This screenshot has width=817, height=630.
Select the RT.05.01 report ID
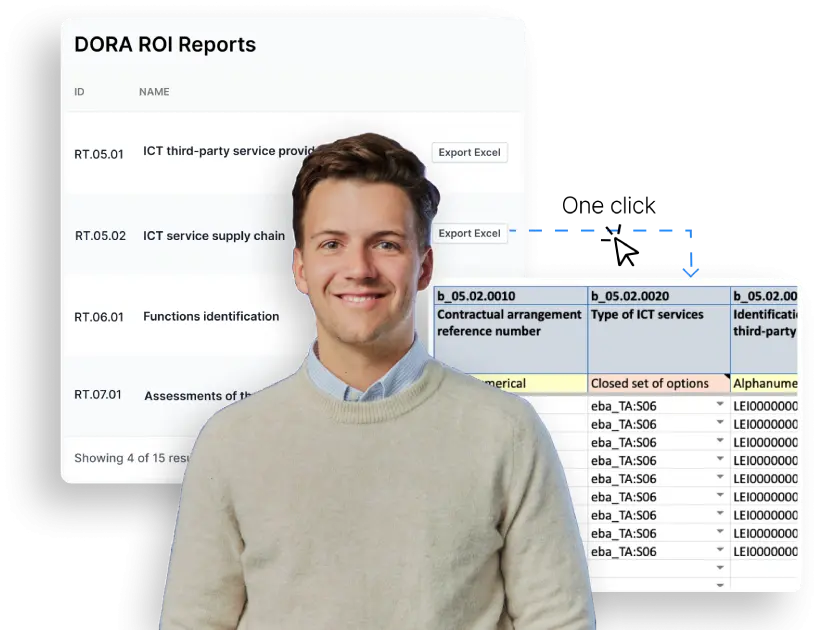pyautogui.click(x=99, y=154)
